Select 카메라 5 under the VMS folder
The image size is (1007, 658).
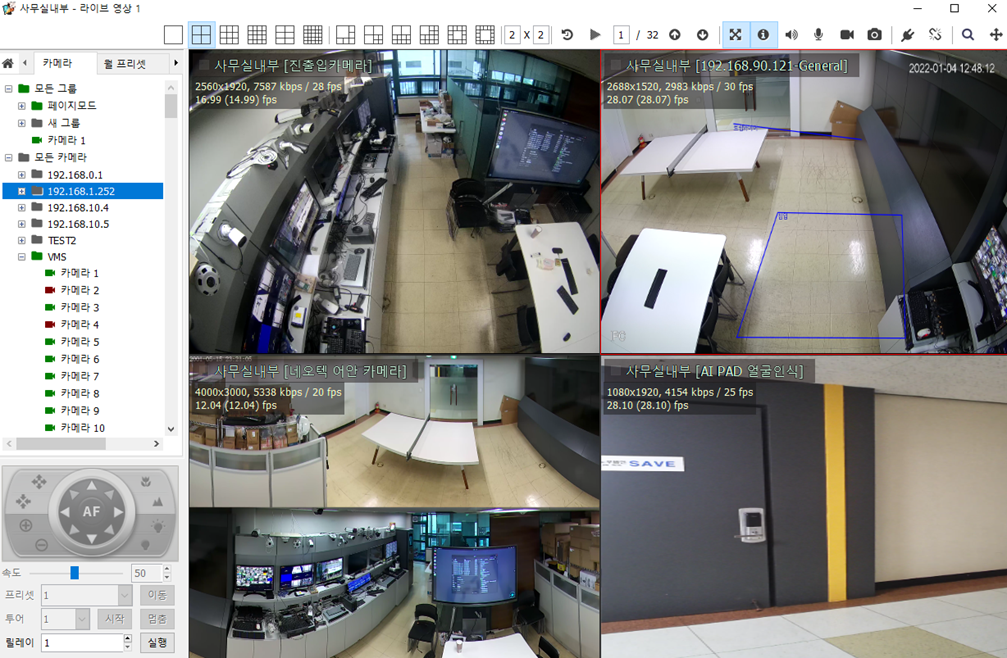coord(80,342)
